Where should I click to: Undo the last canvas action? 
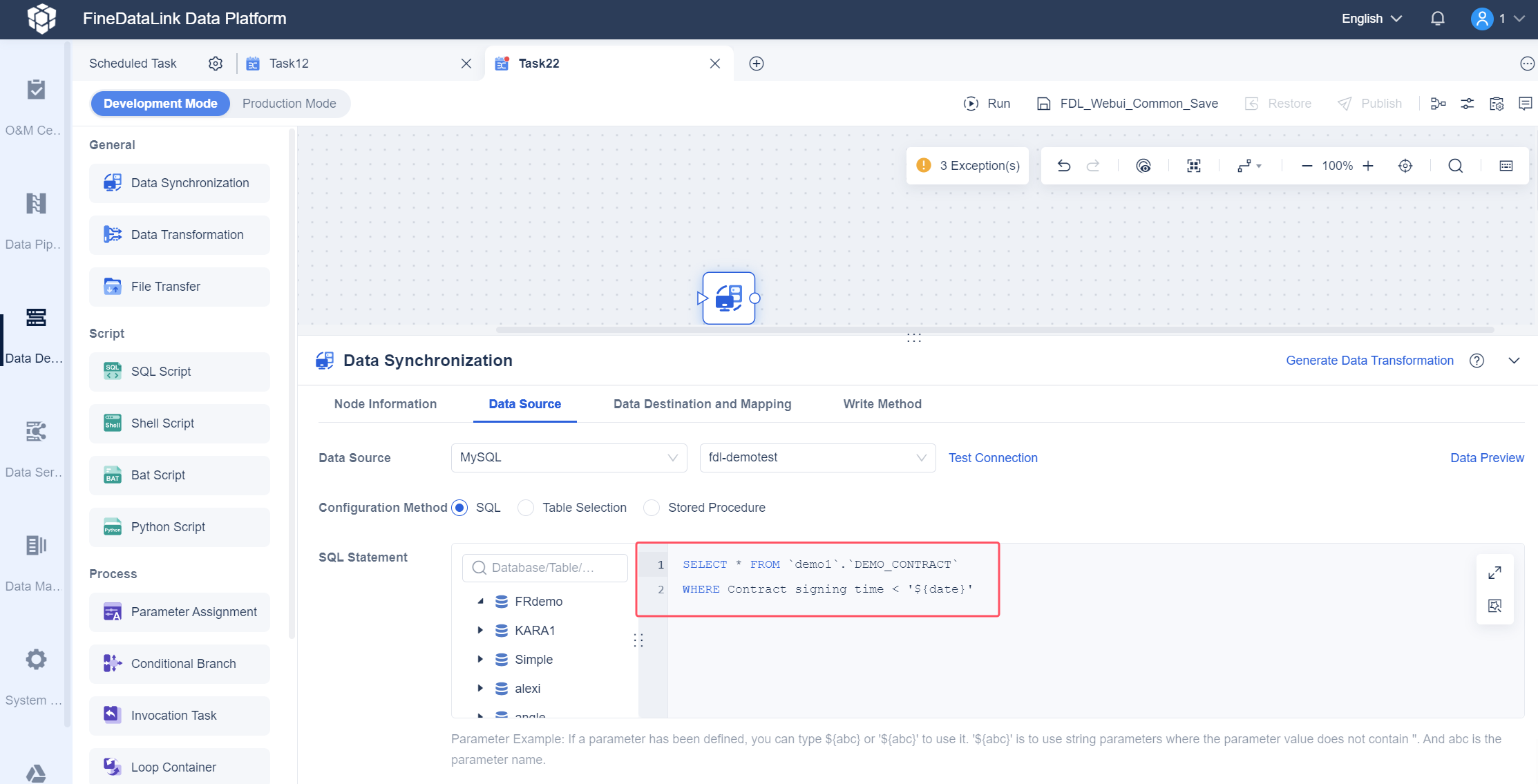1064,166
